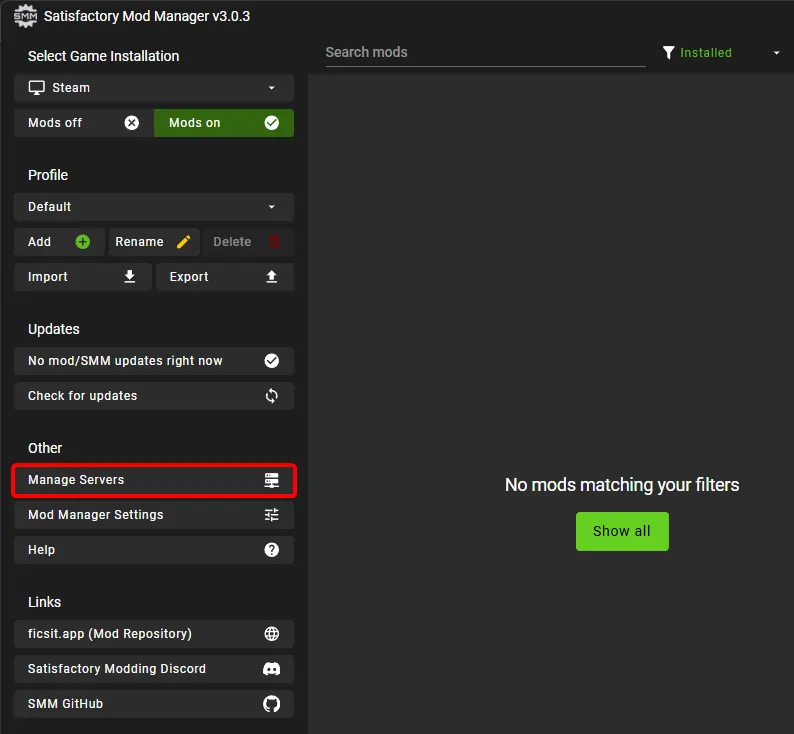Click the checkmark icon on updates status

[x=271, y=360]
